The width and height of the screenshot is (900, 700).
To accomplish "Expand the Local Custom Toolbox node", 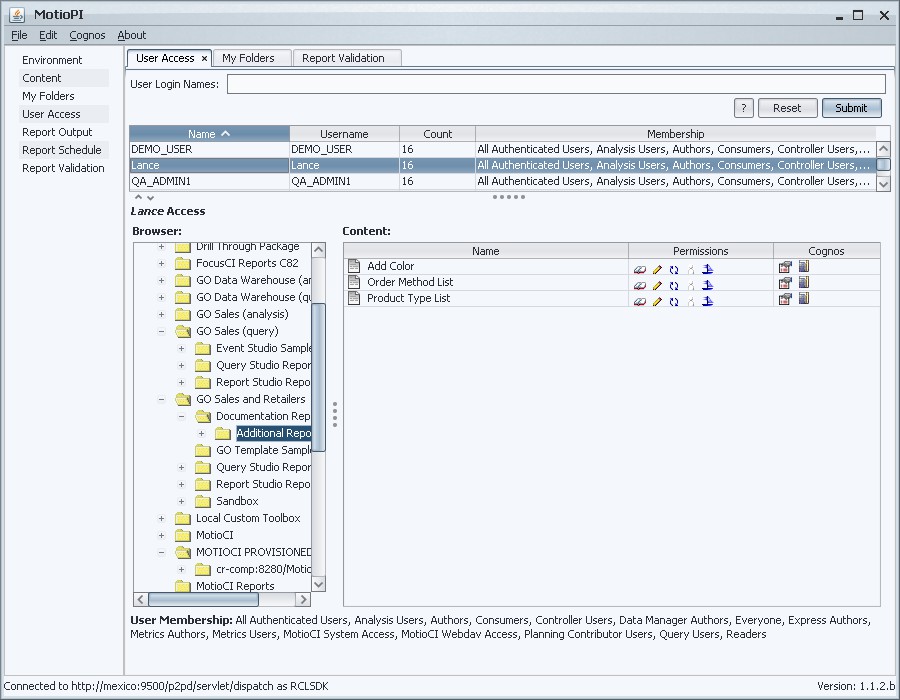I will [x=161, y=518].
